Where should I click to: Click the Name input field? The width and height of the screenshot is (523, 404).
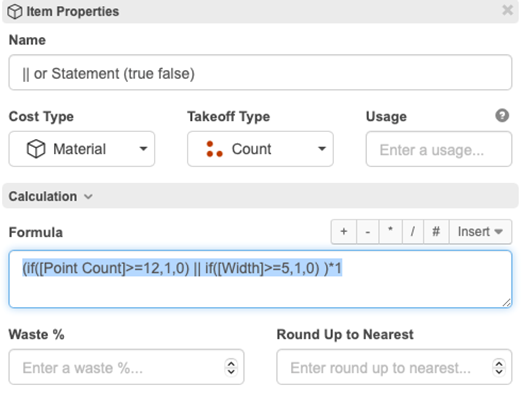[x=260, y=72]
